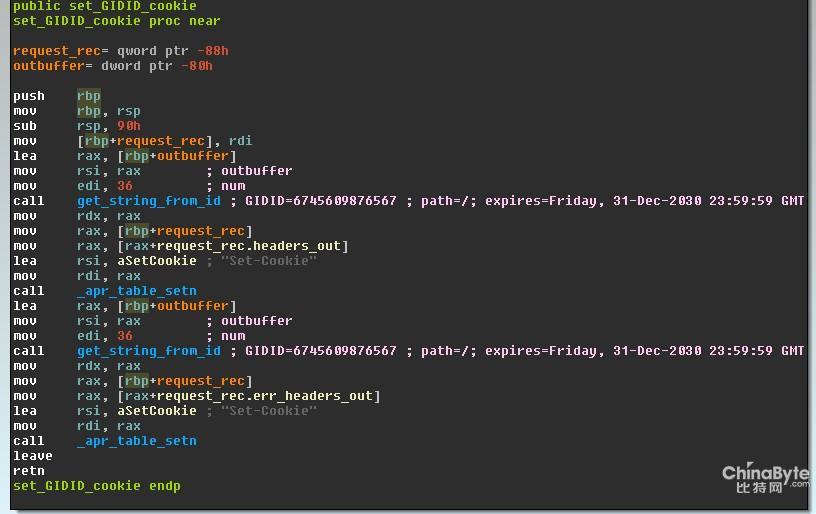816x514 pixels.
Task: Click rdi operand in request_rec store
Action: (x=240, y=141)
